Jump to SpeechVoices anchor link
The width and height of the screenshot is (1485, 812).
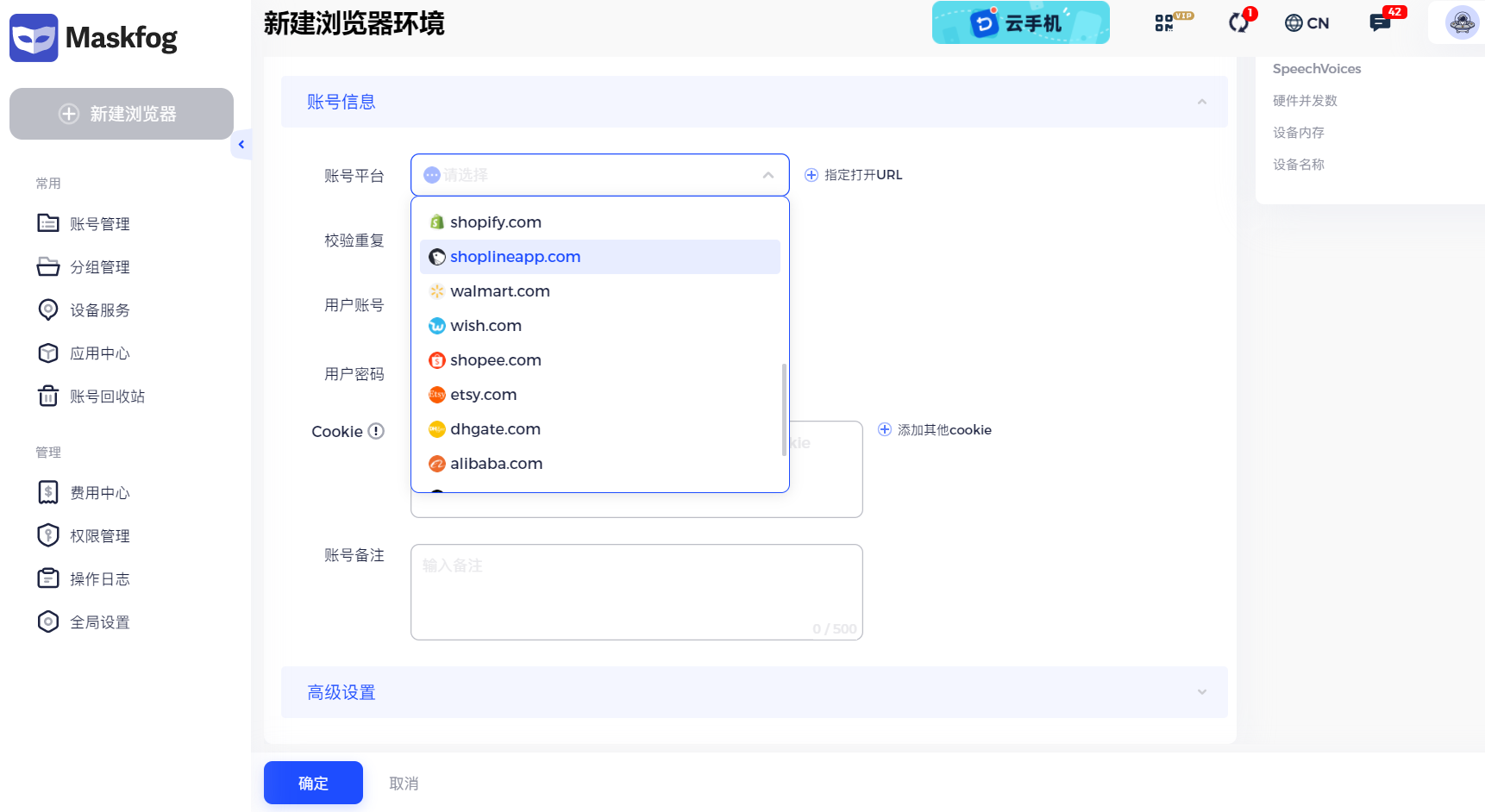coord(1317,69)
